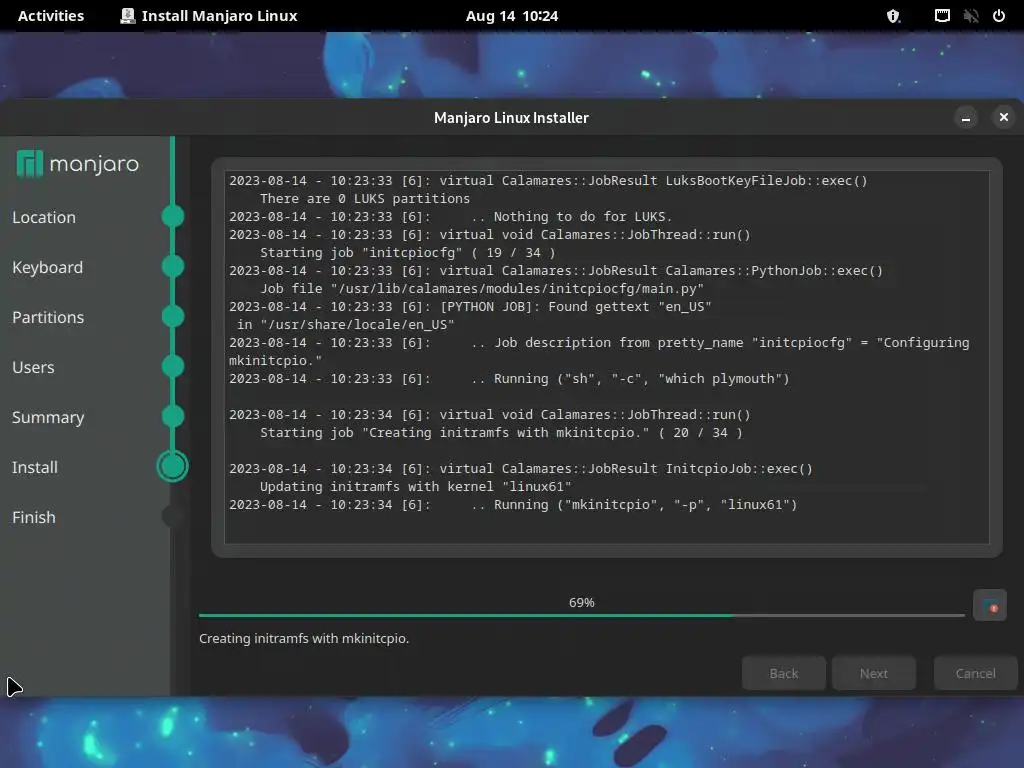
Task: Click the '( 20 / 34 )' starting job log line
Action: click(x=501, y=433)
